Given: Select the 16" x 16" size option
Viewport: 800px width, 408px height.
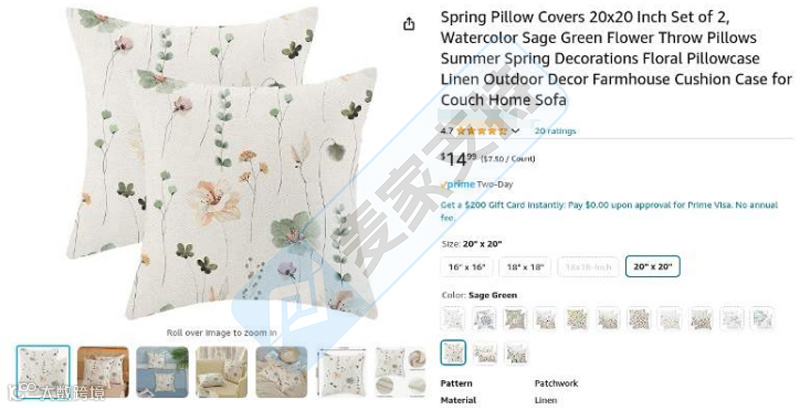Looking at the screenshot, I should point(467,267).
